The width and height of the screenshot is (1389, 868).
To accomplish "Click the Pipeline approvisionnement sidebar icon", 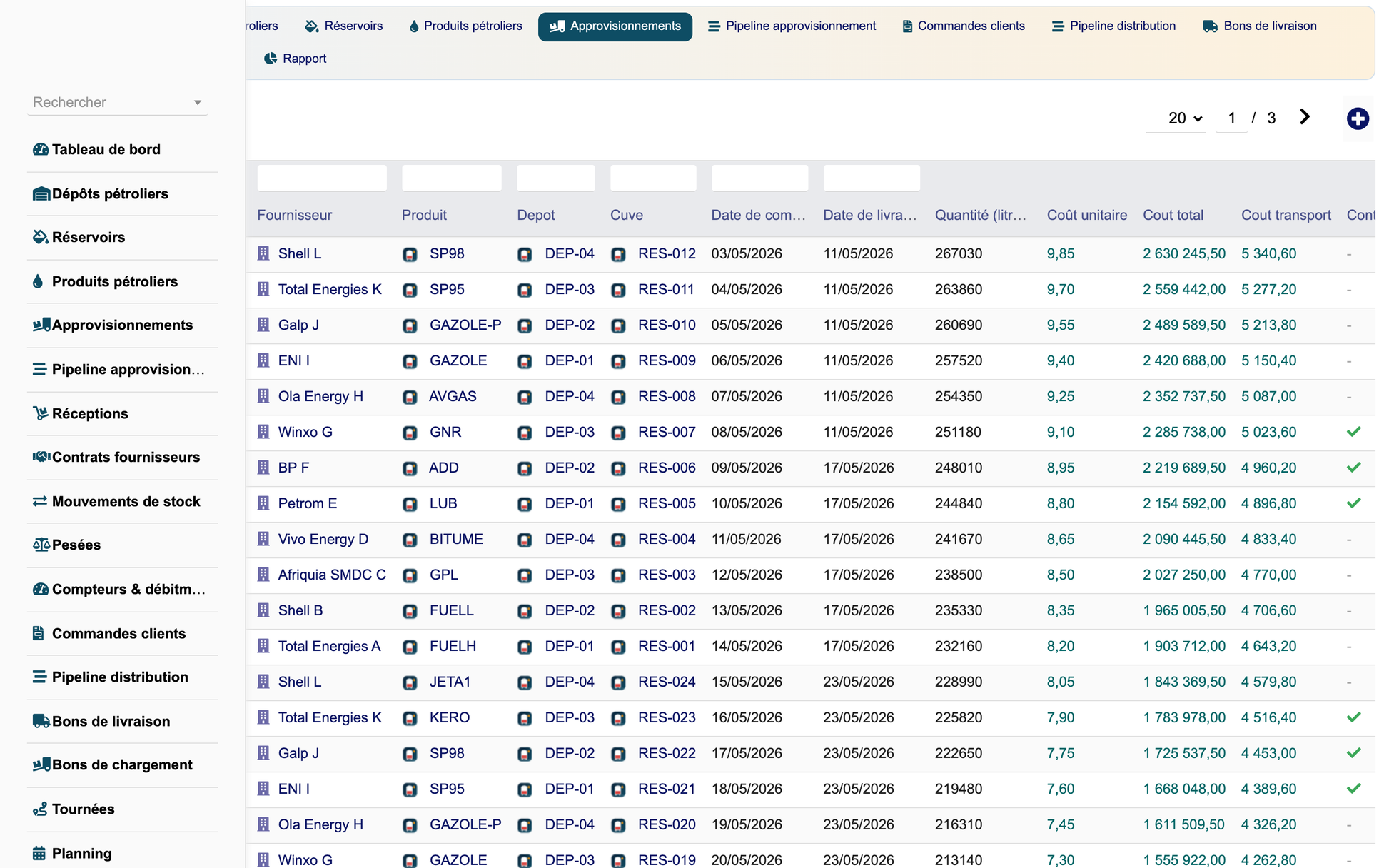I will click(39, 369).
